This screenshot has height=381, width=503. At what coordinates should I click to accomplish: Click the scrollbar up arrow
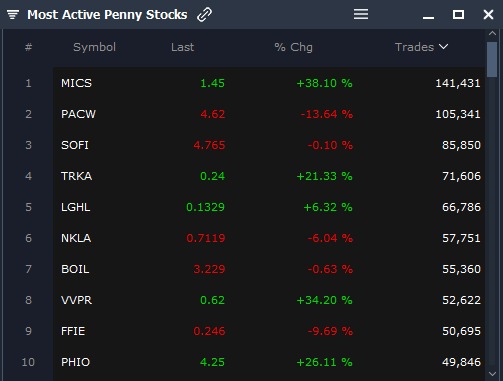(492, 33)
